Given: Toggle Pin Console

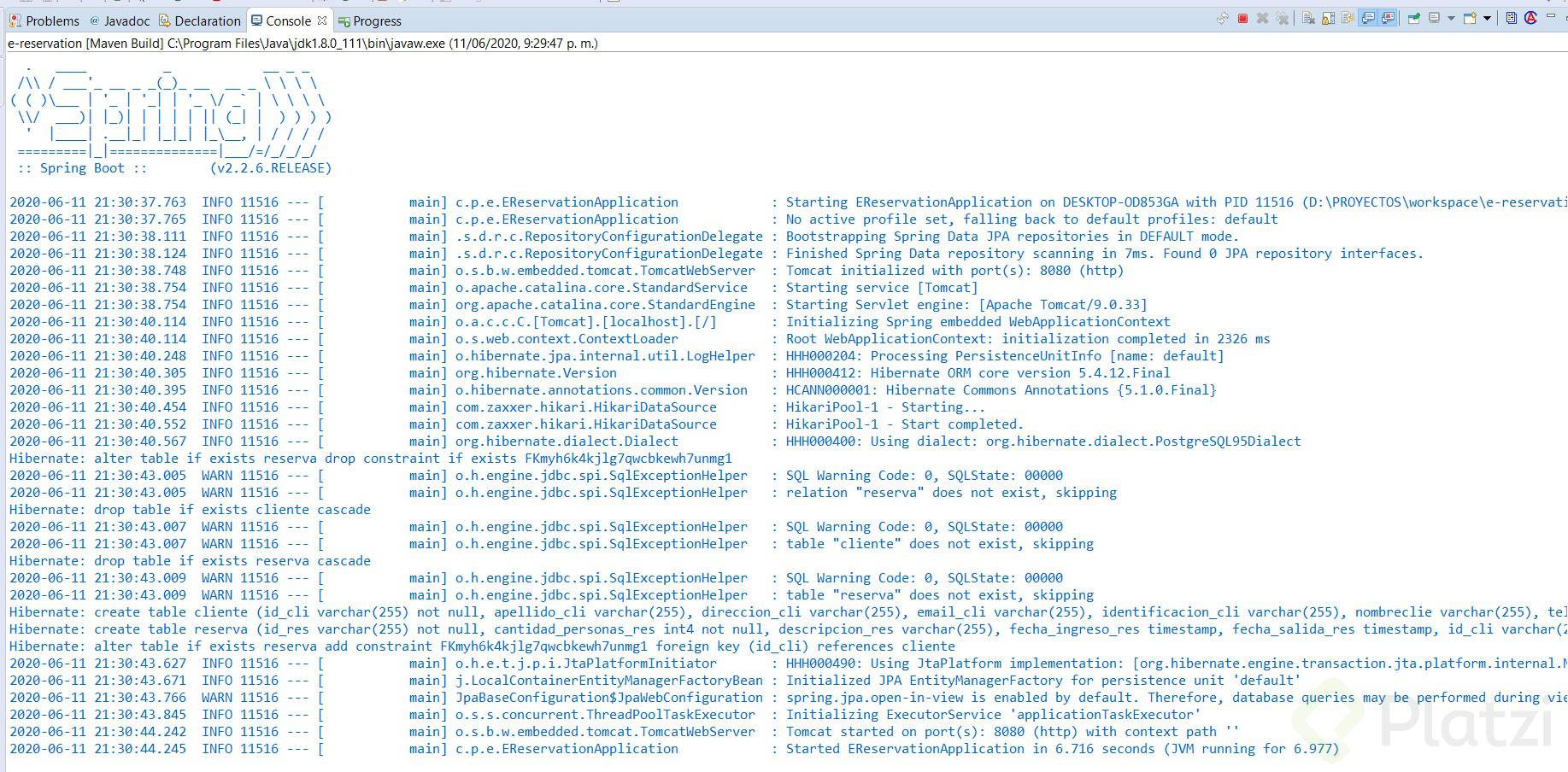Looking at the screenshot, I should click(1413, 18).
